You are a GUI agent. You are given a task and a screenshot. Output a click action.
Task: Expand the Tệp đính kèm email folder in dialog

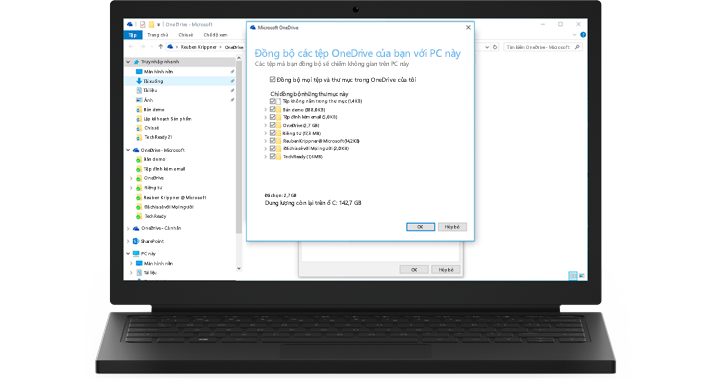point(266,117)
